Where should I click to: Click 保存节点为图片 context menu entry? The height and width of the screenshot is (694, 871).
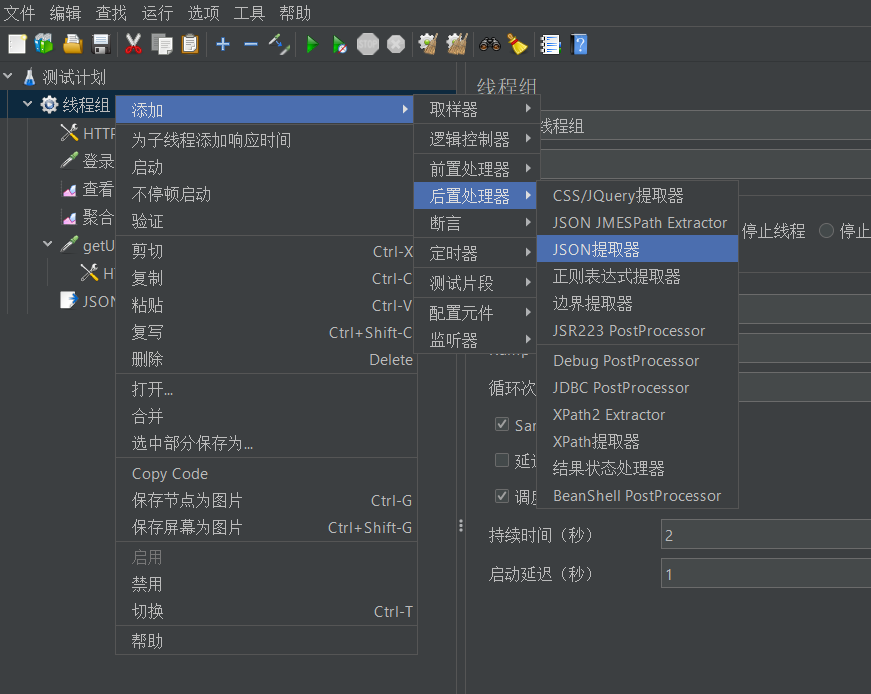tap(266, 500)
